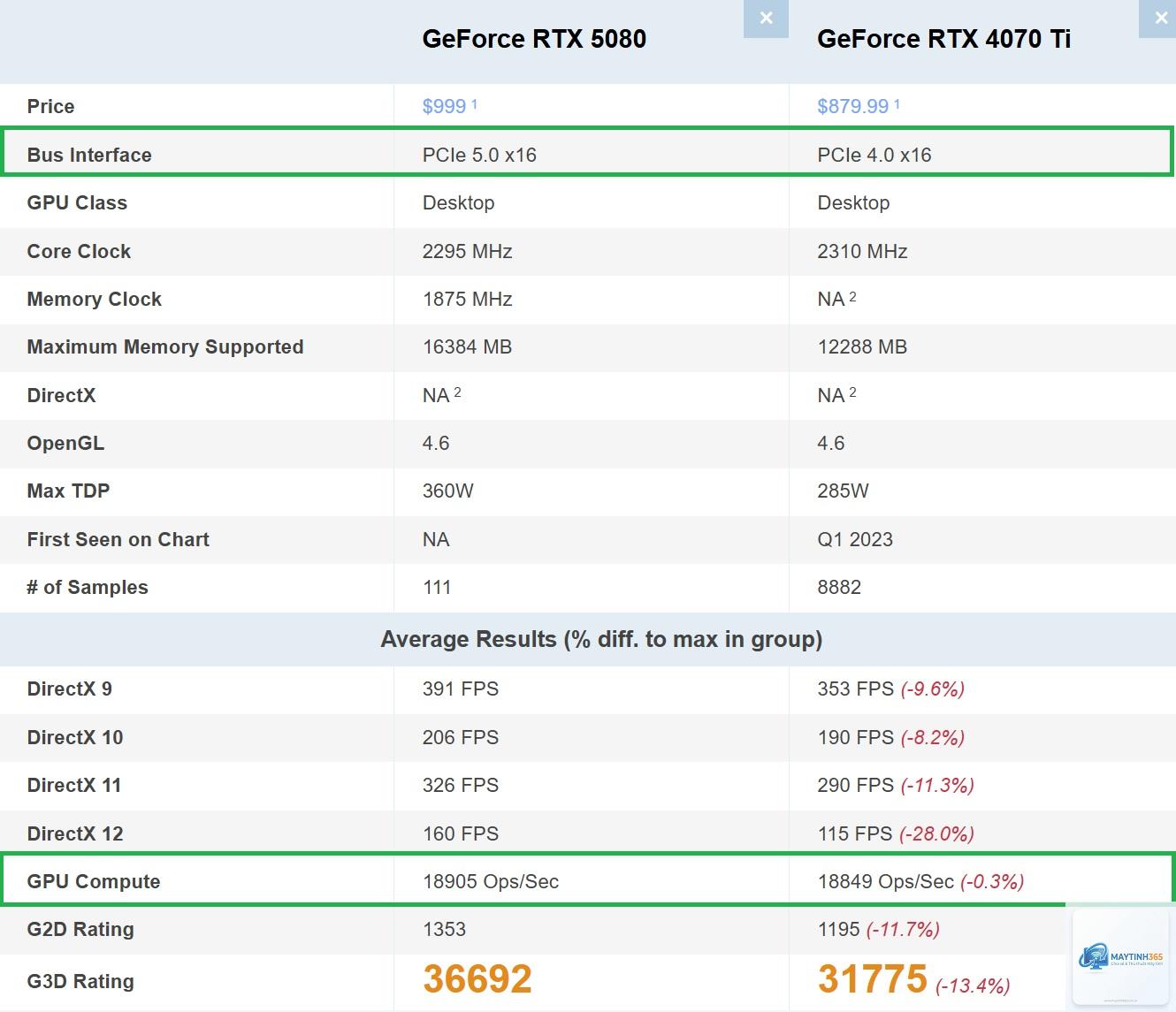The image size is (1176, 1012).
Task: Click the 18849 Ops/Sec (-0.3%) value
Action: pos(920,881)
